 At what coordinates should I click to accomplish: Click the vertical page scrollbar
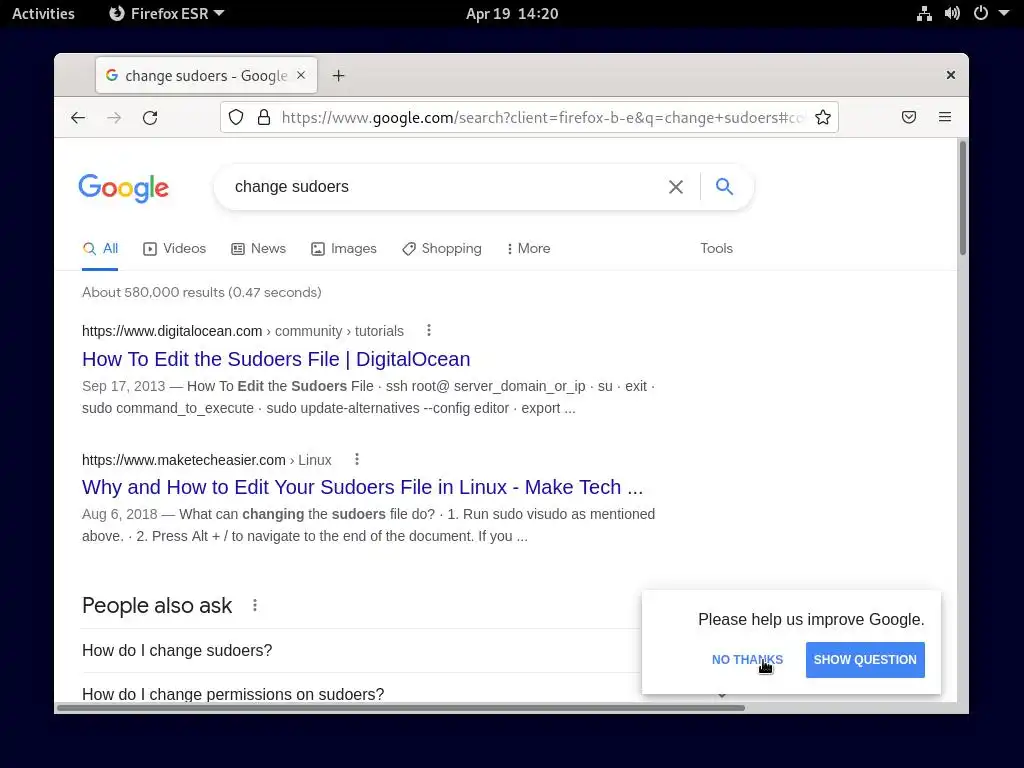963,198
